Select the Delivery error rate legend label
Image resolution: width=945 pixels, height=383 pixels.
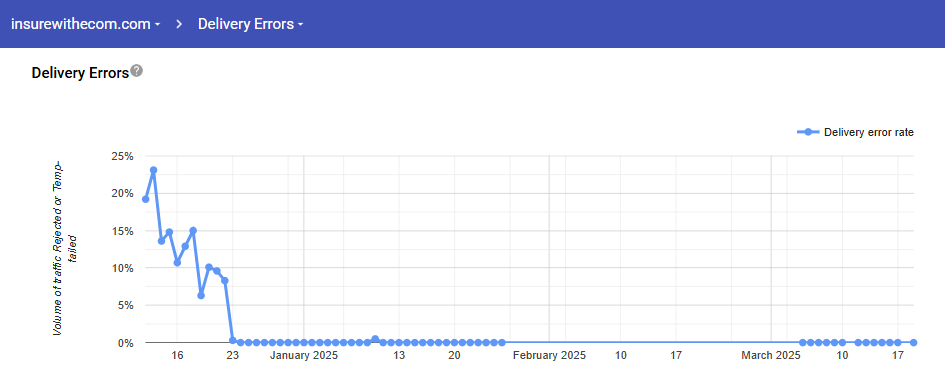point(869,132)
